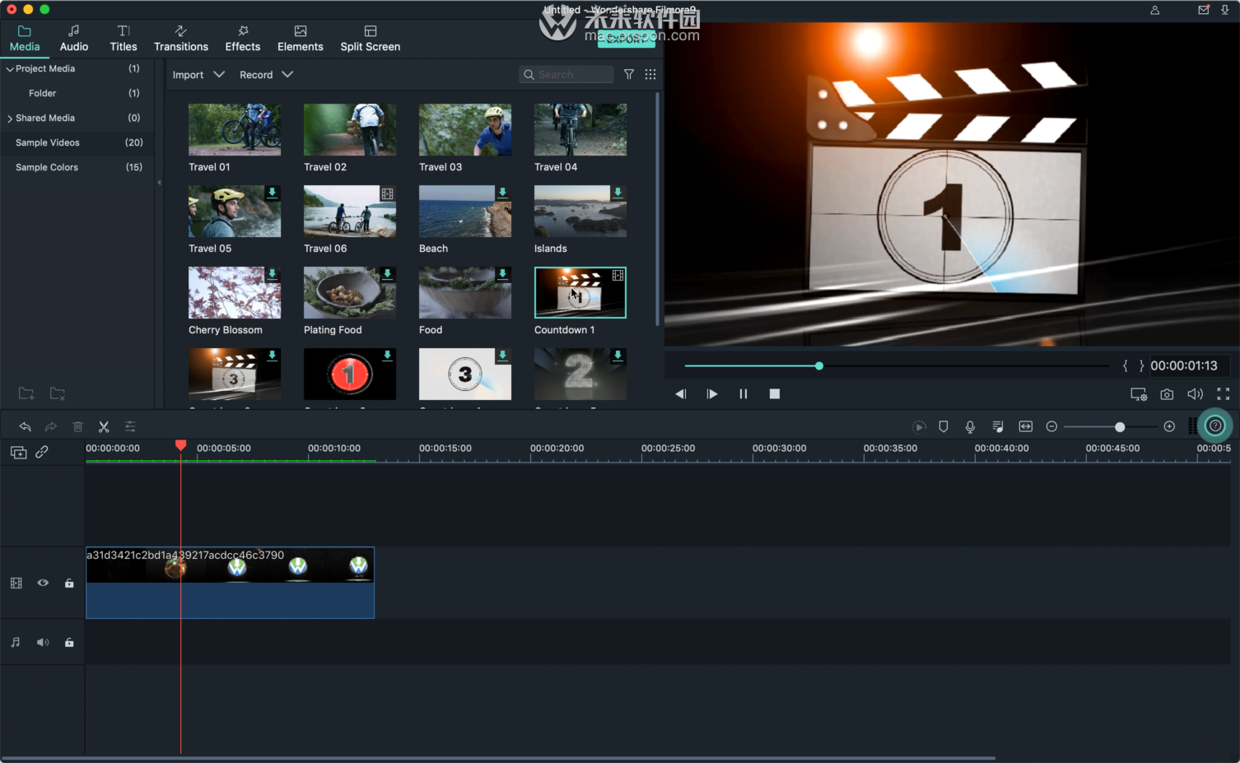Screen dimensions: 1240x763
Task: Set the mark out point brace
Action: 1141,366
